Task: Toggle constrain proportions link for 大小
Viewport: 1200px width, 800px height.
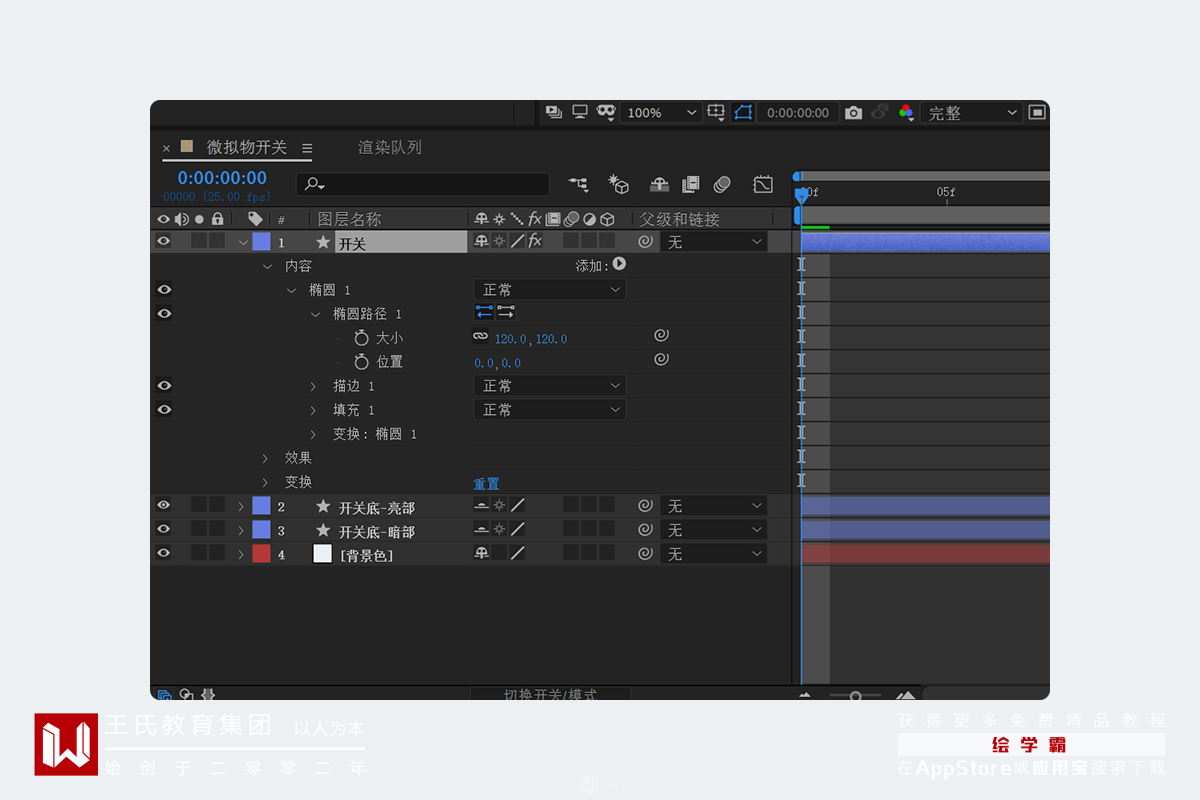Action: click(481, 338)
